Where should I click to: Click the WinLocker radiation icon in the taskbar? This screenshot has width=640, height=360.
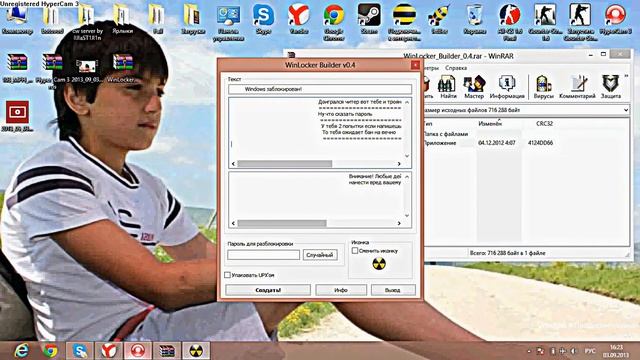(x=196, y=351)
